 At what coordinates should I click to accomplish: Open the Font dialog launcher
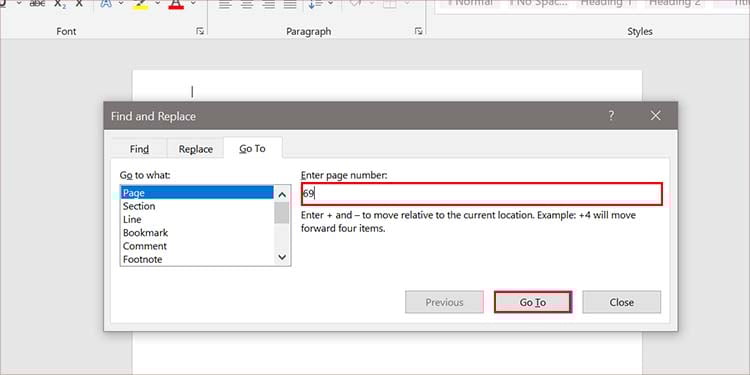pyautogui.click(x=200, y=31)
